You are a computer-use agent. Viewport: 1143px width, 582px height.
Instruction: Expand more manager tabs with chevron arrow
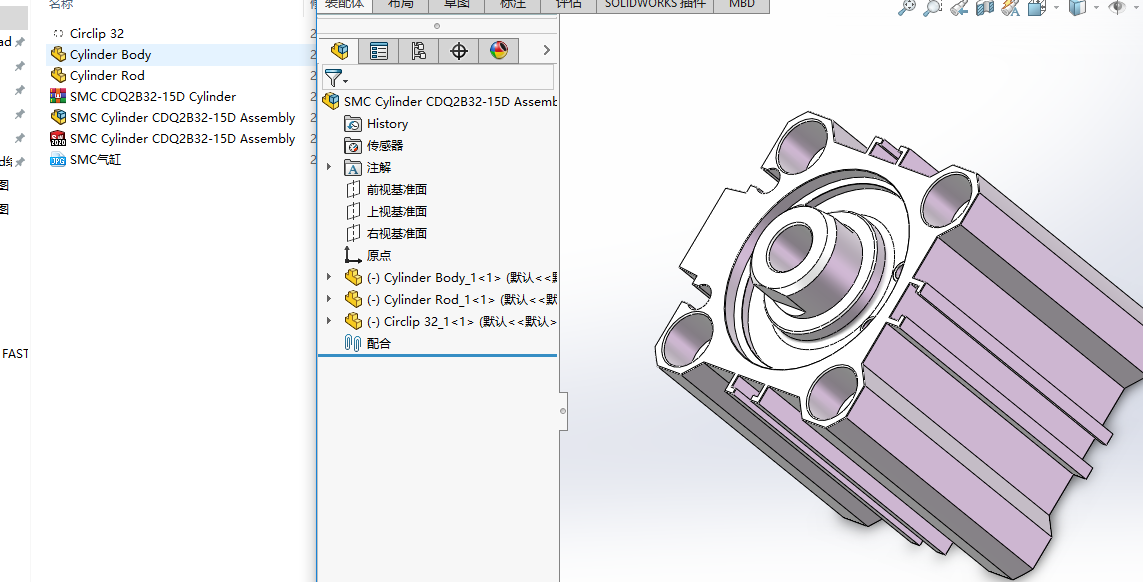tap(547, 50)
